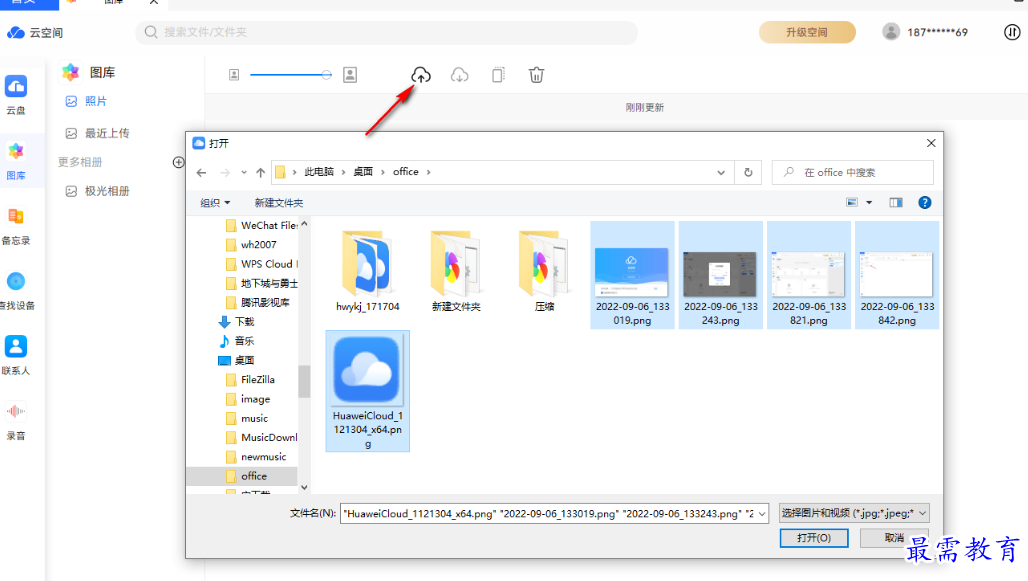
Task: Focus the 搜索文件/文件夹 search box
Action: tap(386, 32)
